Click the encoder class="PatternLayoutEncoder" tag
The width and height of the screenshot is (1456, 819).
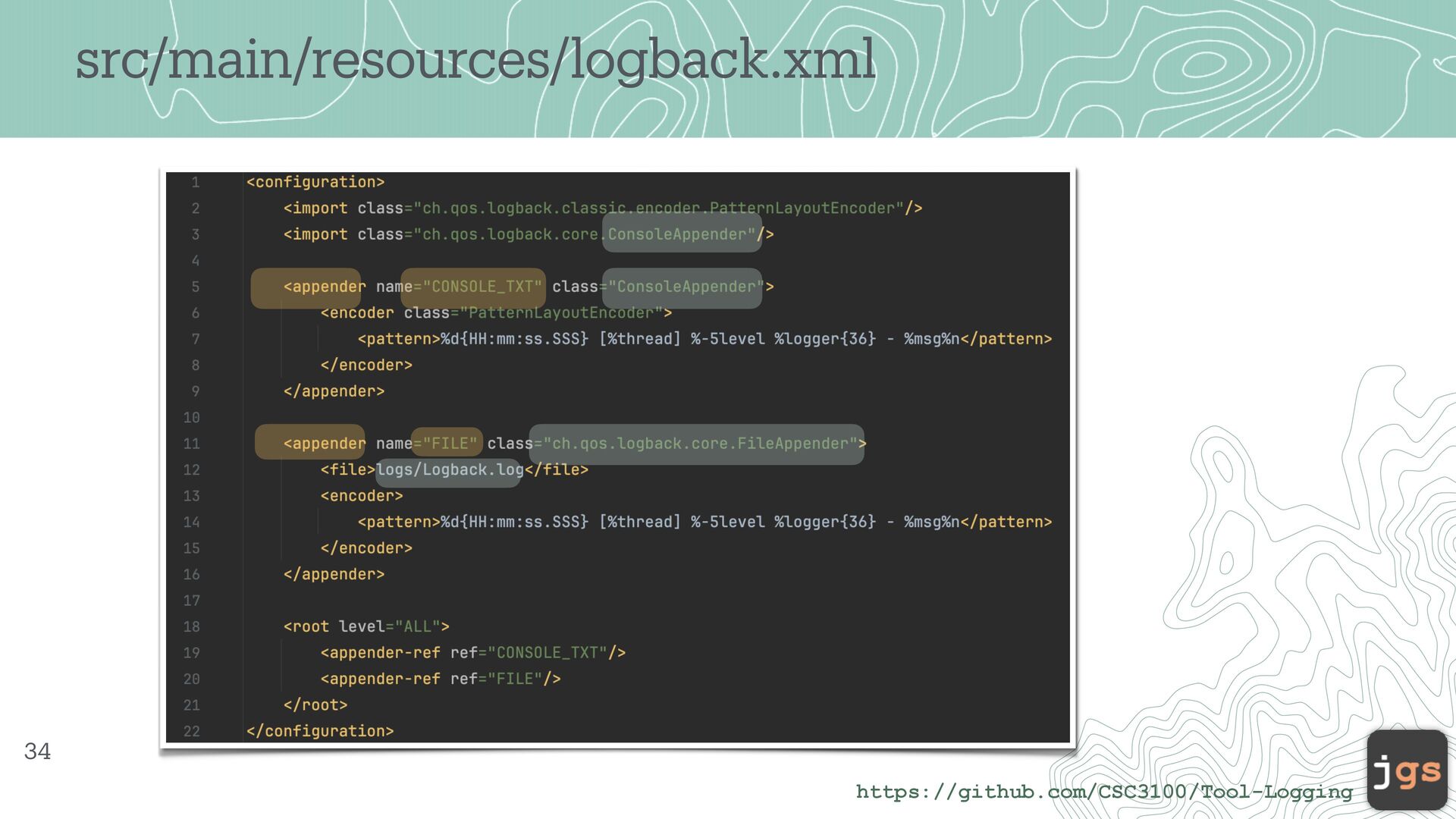click(x=496, y=313)
